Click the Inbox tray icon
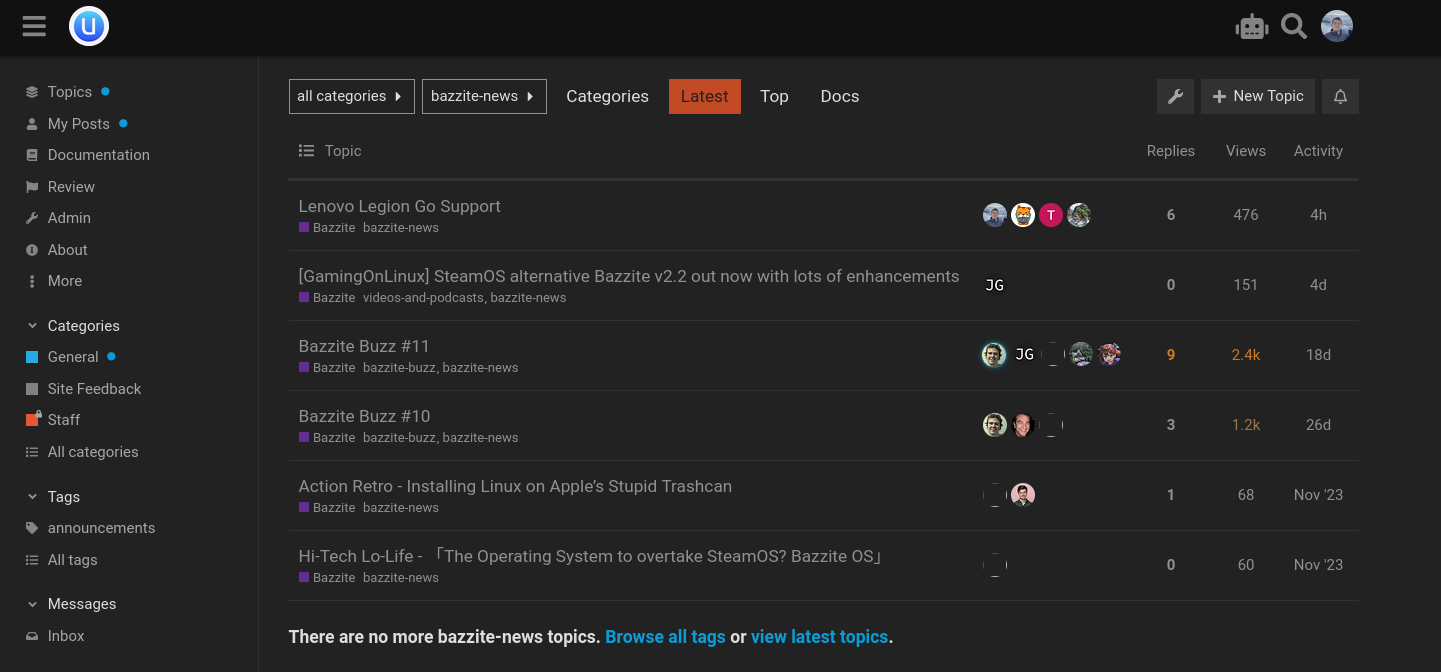 (x=32, y=636)
